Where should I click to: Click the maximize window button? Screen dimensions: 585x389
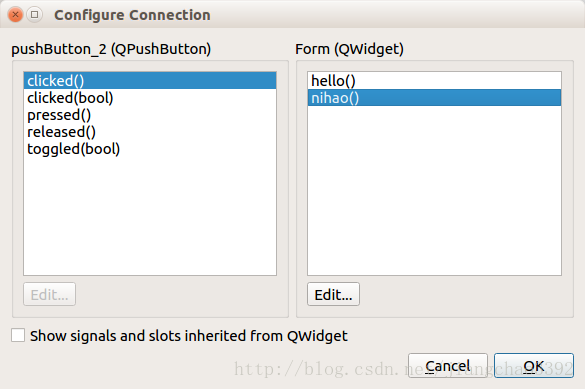coord(35,15)
